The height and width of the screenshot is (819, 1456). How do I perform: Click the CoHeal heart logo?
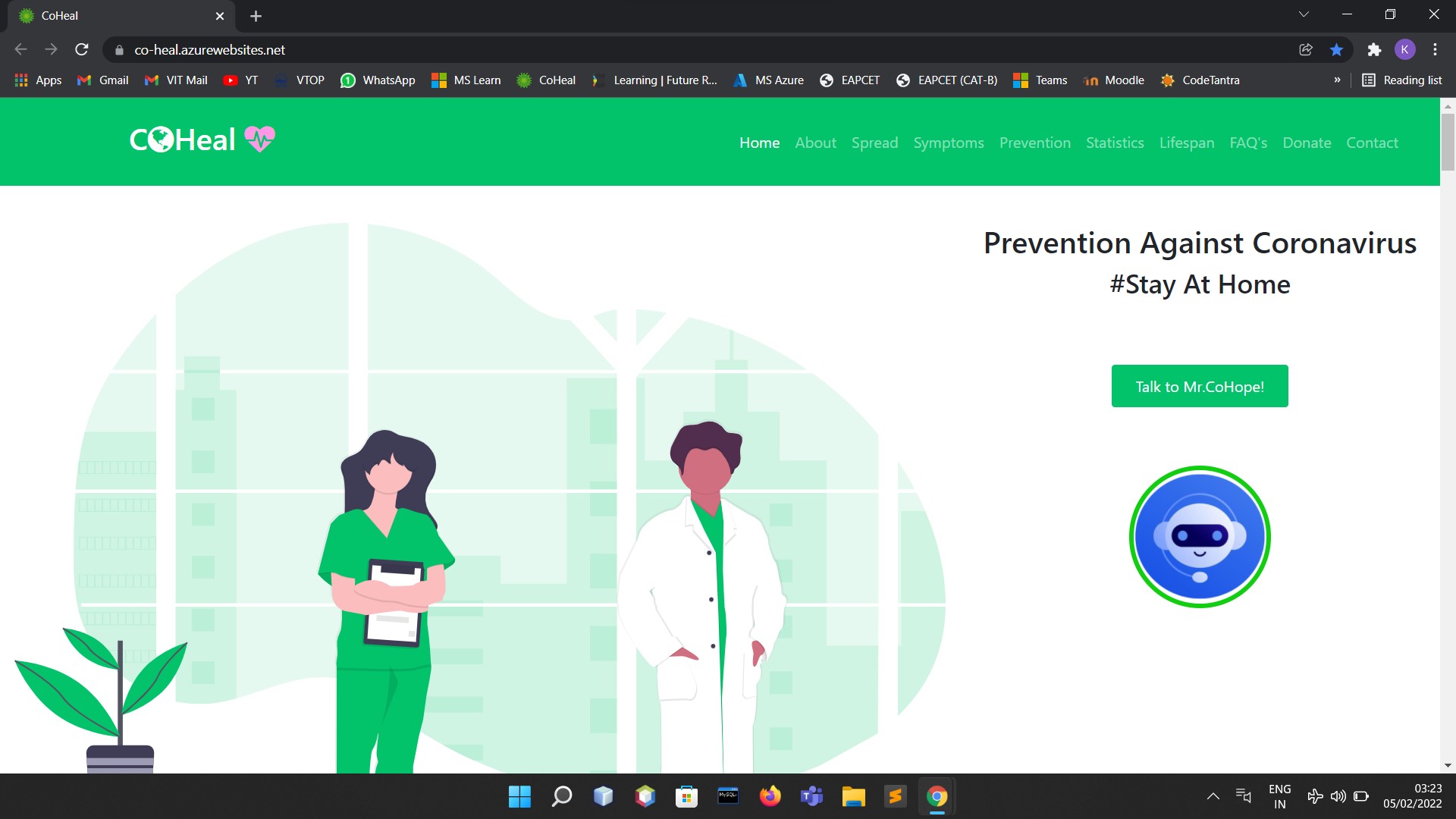(x=259, y=140)
